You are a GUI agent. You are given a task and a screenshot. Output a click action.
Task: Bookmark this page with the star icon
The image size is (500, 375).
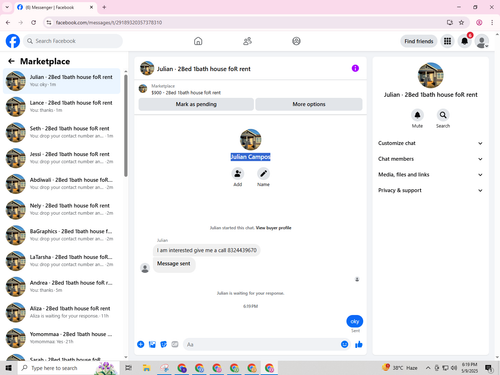(x=461, y=22)
